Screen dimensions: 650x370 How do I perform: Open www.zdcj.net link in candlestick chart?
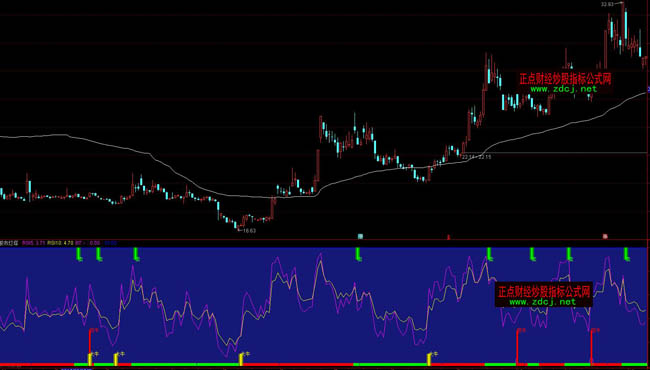[x=564, y=89]
